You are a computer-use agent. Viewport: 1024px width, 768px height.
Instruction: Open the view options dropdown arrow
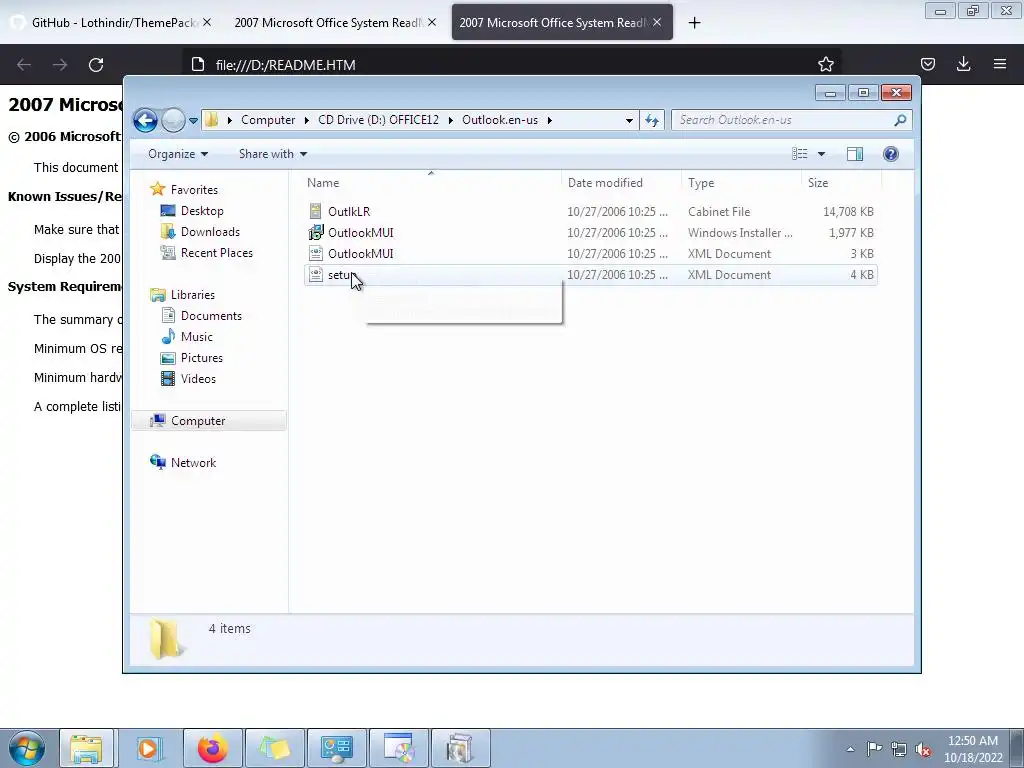tap(822, 154)
